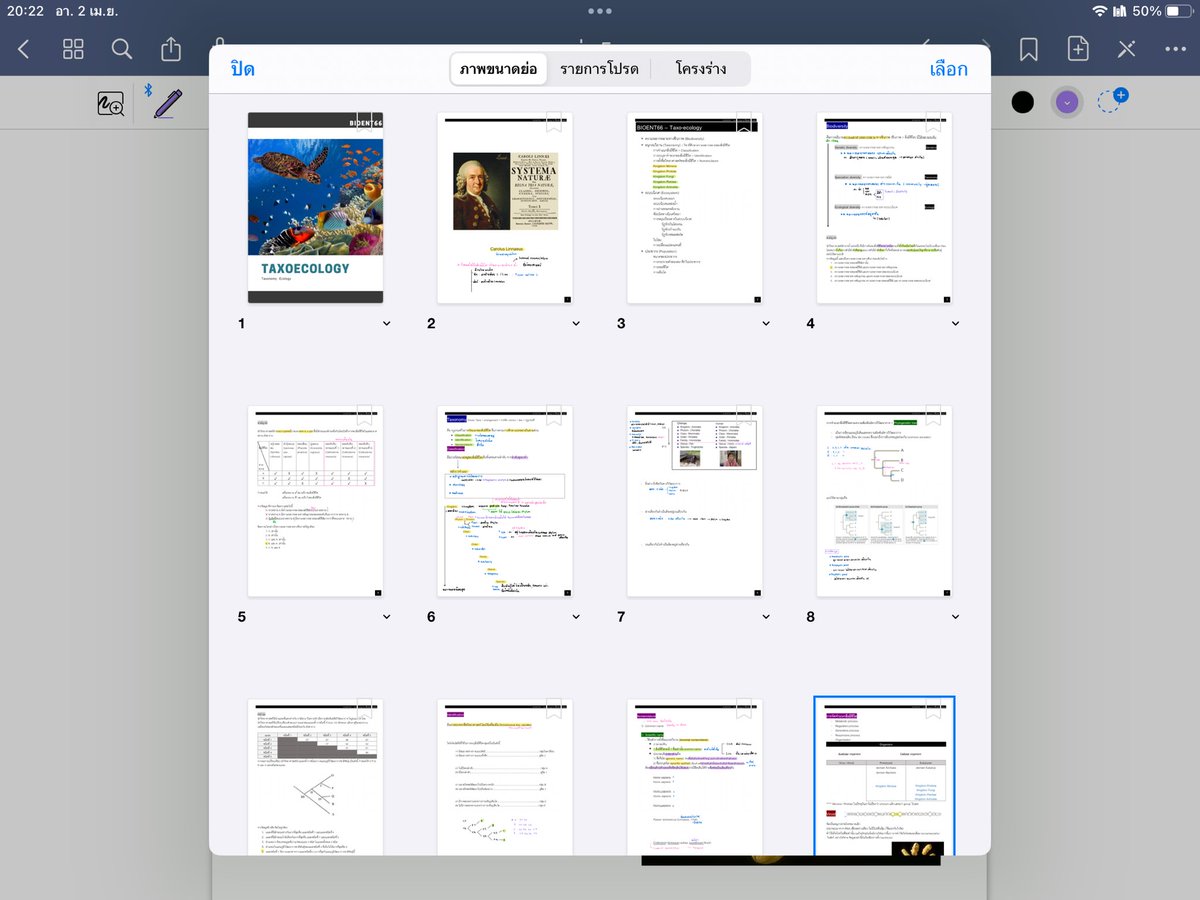Open the grid thumbnails view icon
The image size is (1200, 900).
73,49
